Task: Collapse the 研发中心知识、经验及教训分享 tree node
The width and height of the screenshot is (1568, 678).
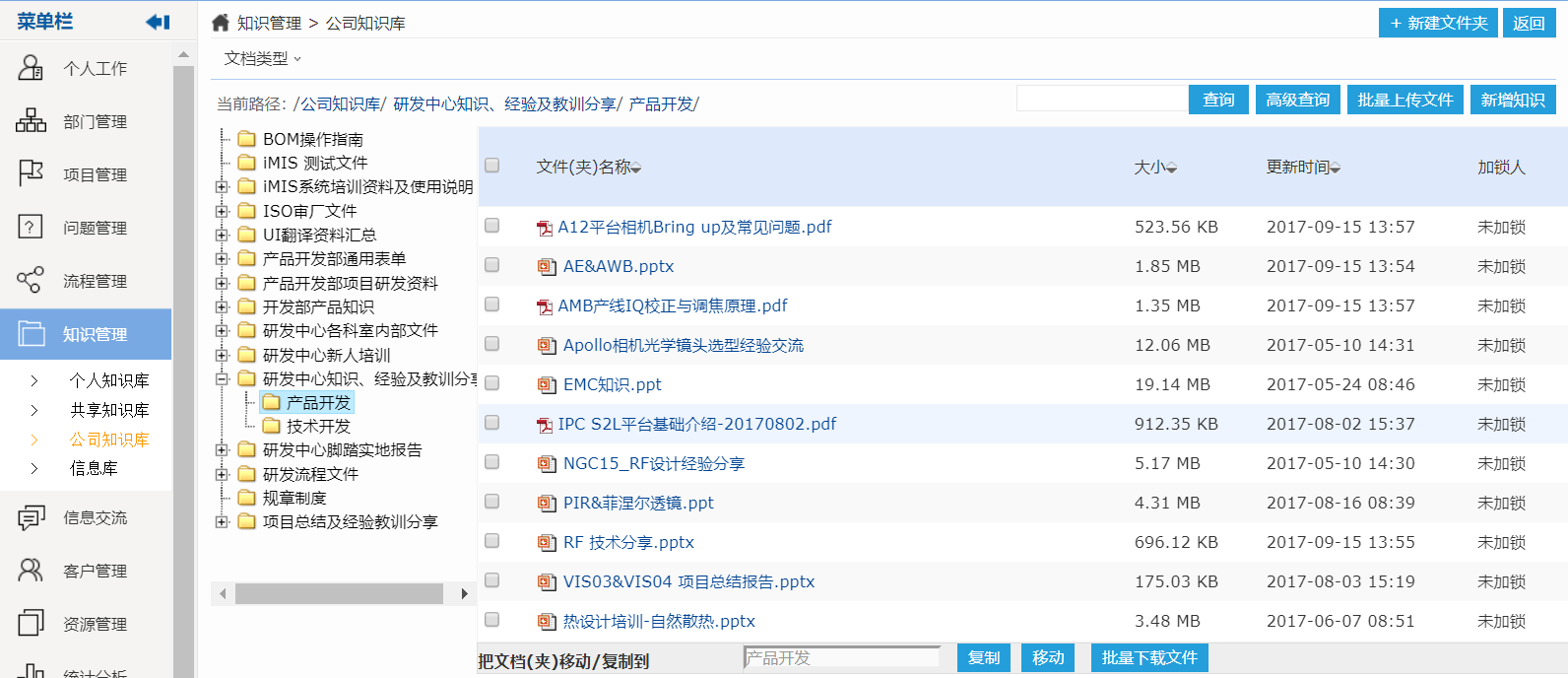Action: [x=222, y=378]
